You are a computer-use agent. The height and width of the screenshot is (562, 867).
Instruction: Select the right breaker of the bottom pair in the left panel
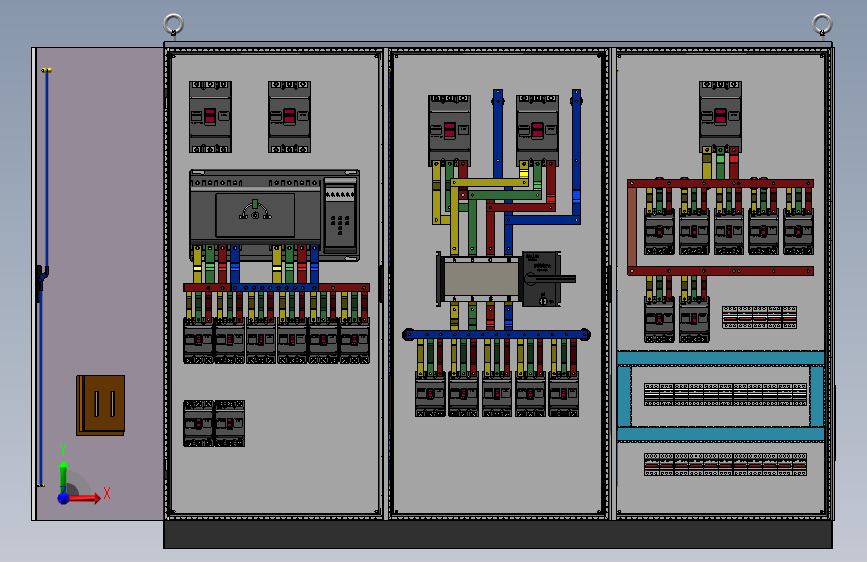[x=229, y=423]
